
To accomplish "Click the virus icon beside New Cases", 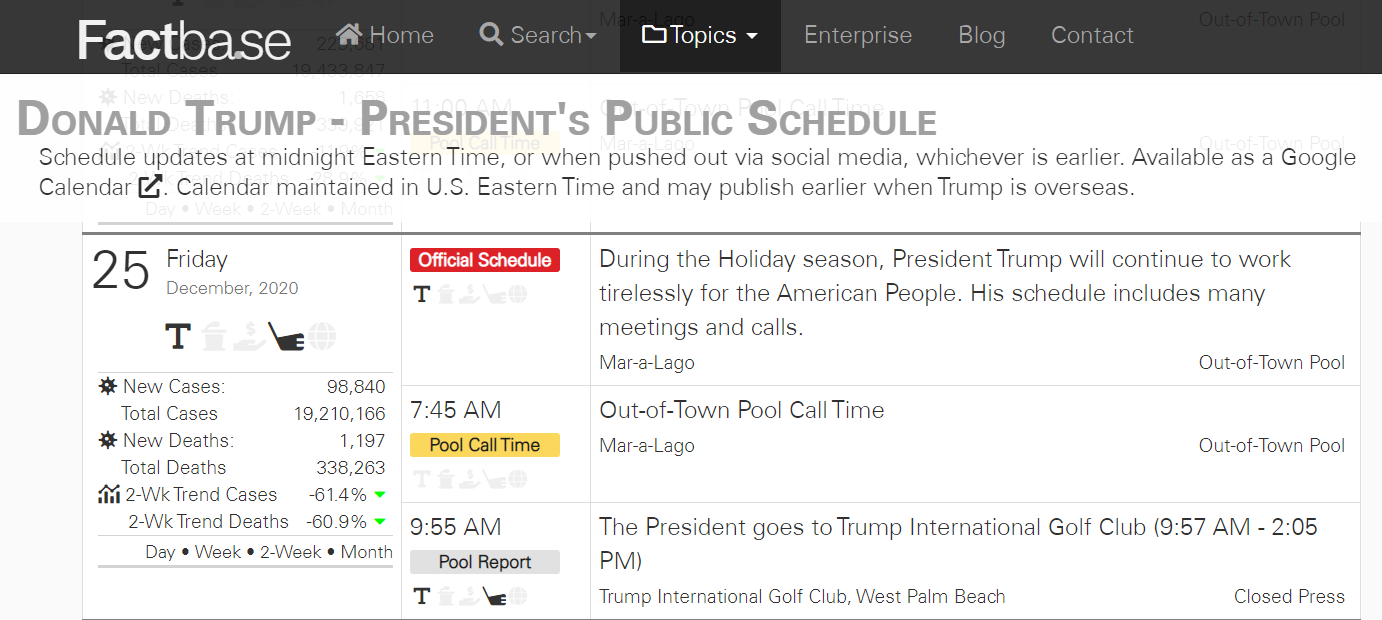I will click(108, 387).
